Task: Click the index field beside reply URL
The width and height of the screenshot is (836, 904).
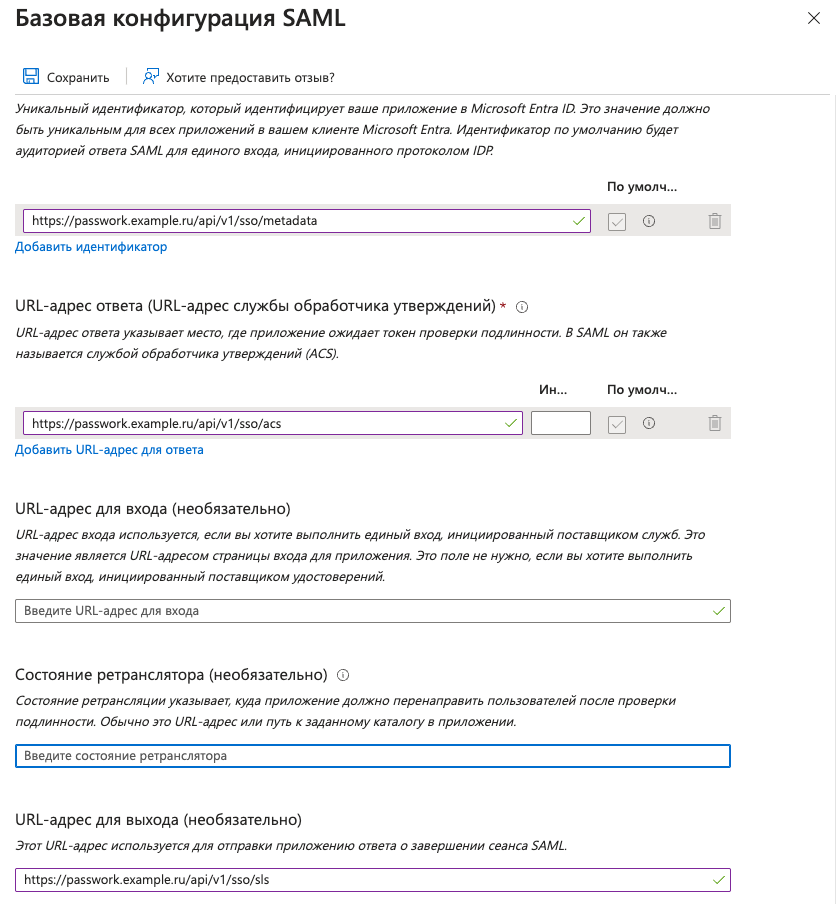Action: point(560,423)
